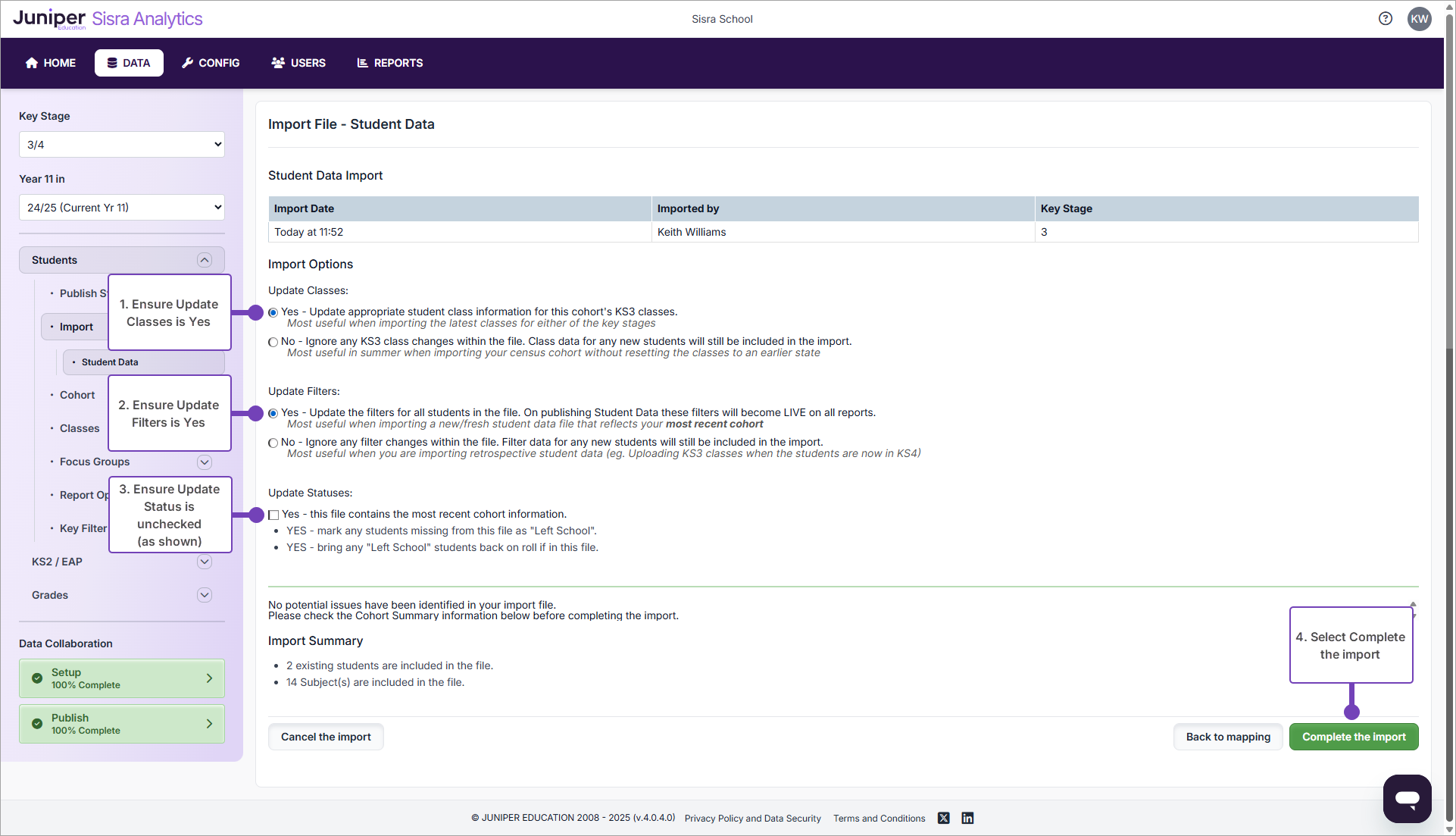The width and height of the screenshot is (1456, 836).
Task: Click the Setup 100% Complete arrow
Action: coord(209,678)
